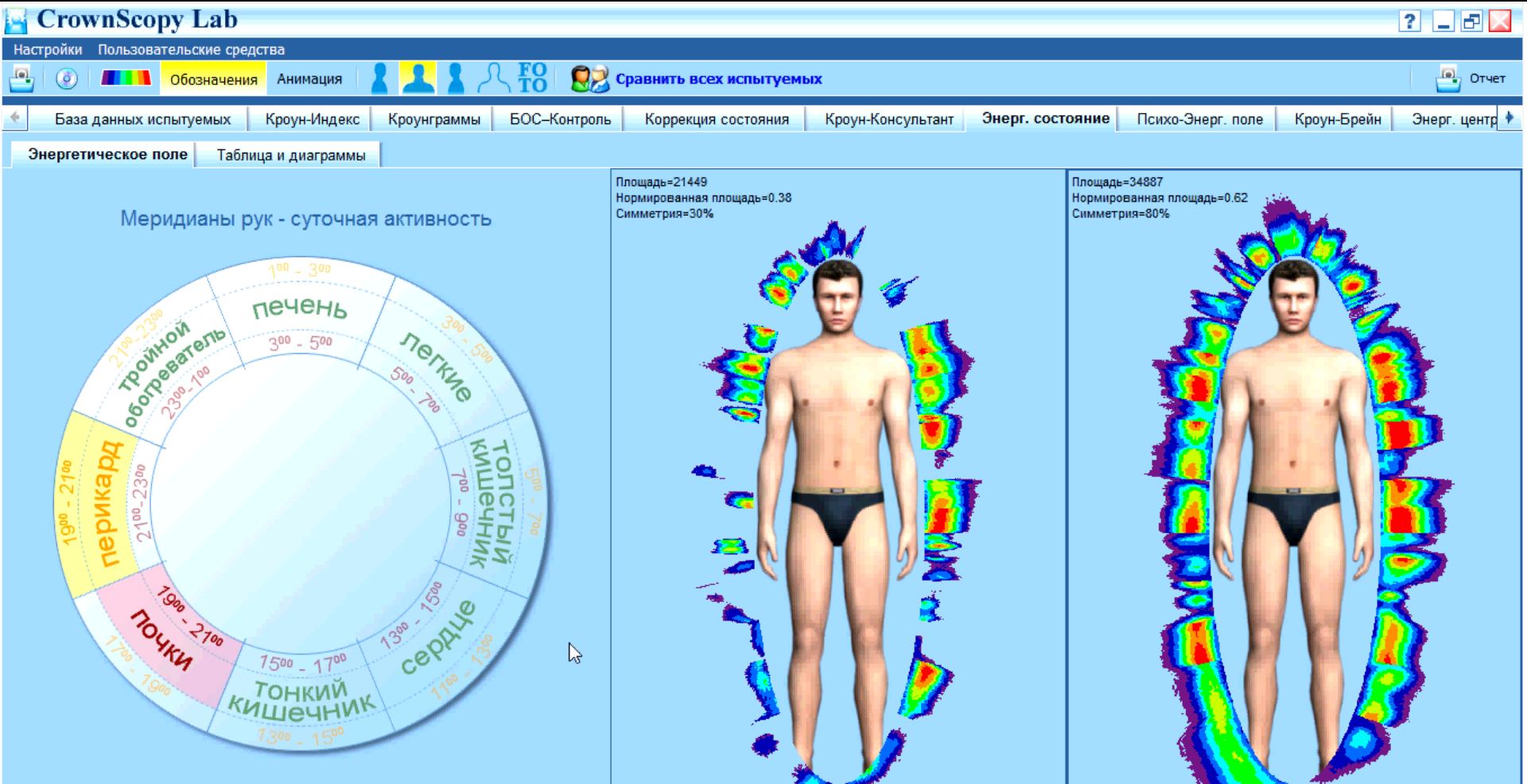Toggle the Обозначения legend button
The width and height of the screenshot is (1527, 784).
[213, 80]
